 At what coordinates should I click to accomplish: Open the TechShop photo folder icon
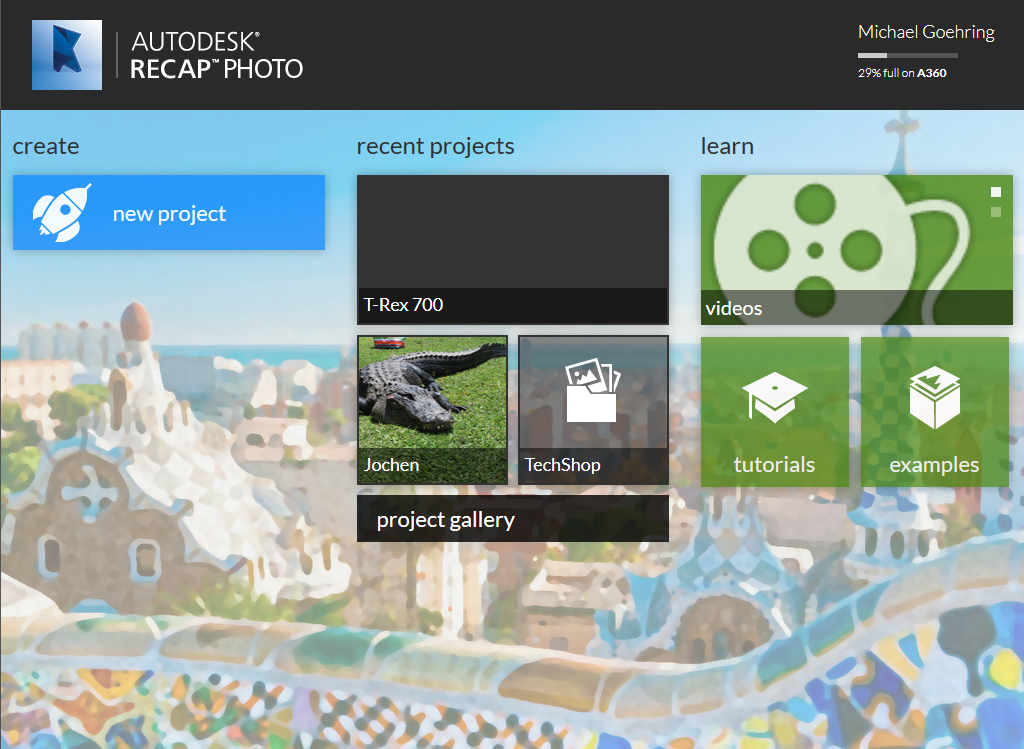[593, 392]
